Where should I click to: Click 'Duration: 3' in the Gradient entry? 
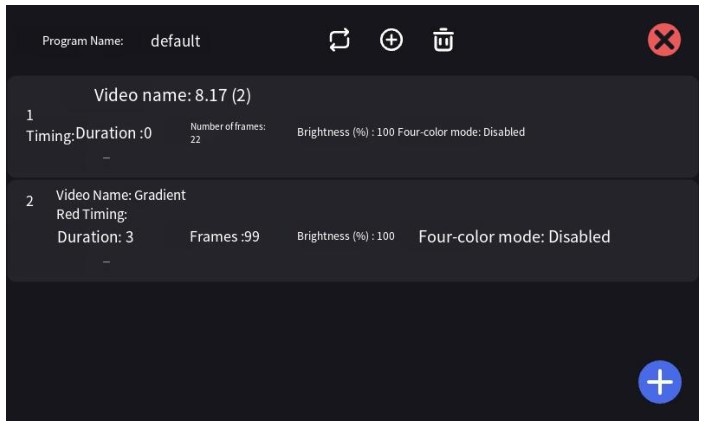95,237
